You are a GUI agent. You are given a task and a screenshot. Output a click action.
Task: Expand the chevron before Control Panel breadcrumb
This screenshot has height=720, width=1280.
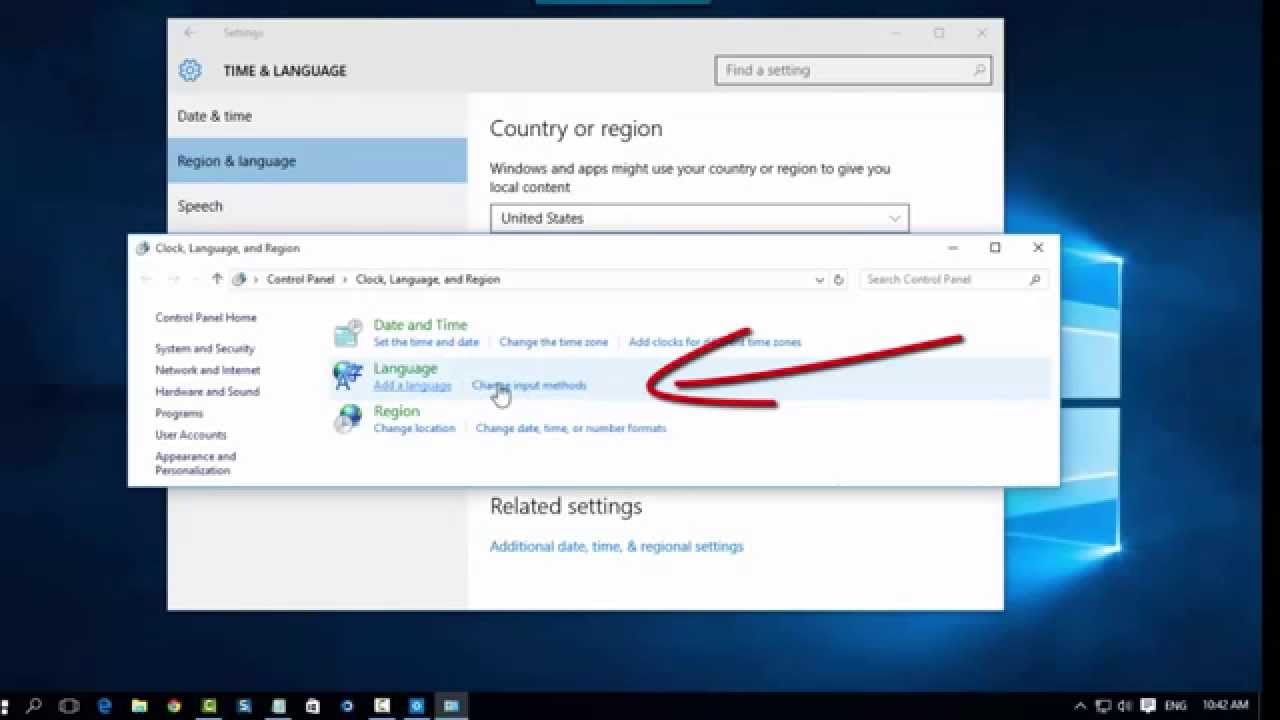pyautogui.click(x=256, y=280)
